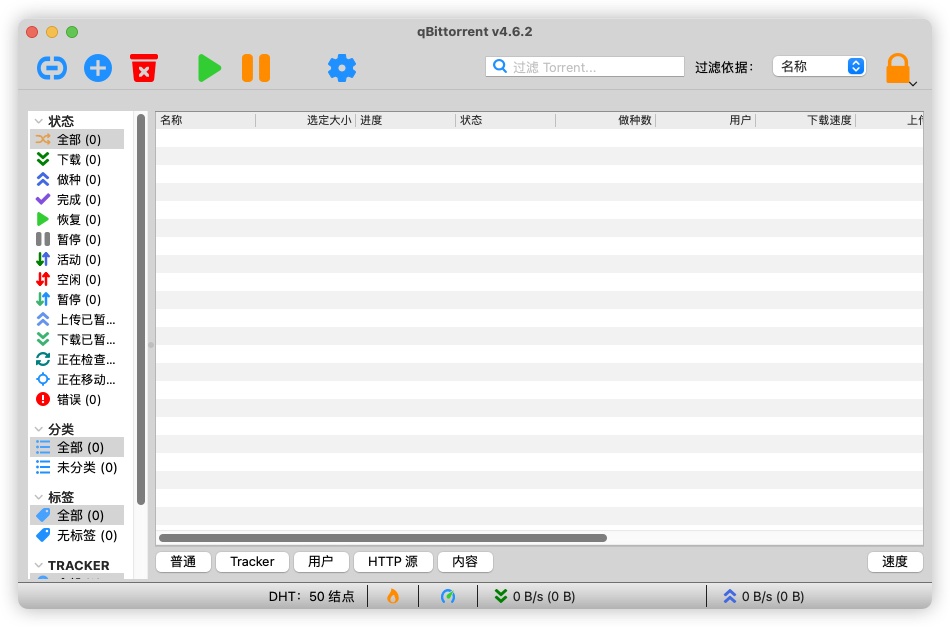Click the orange flame connection status icon
This screenshot has height=627, width=950.
tap(393, 596)
